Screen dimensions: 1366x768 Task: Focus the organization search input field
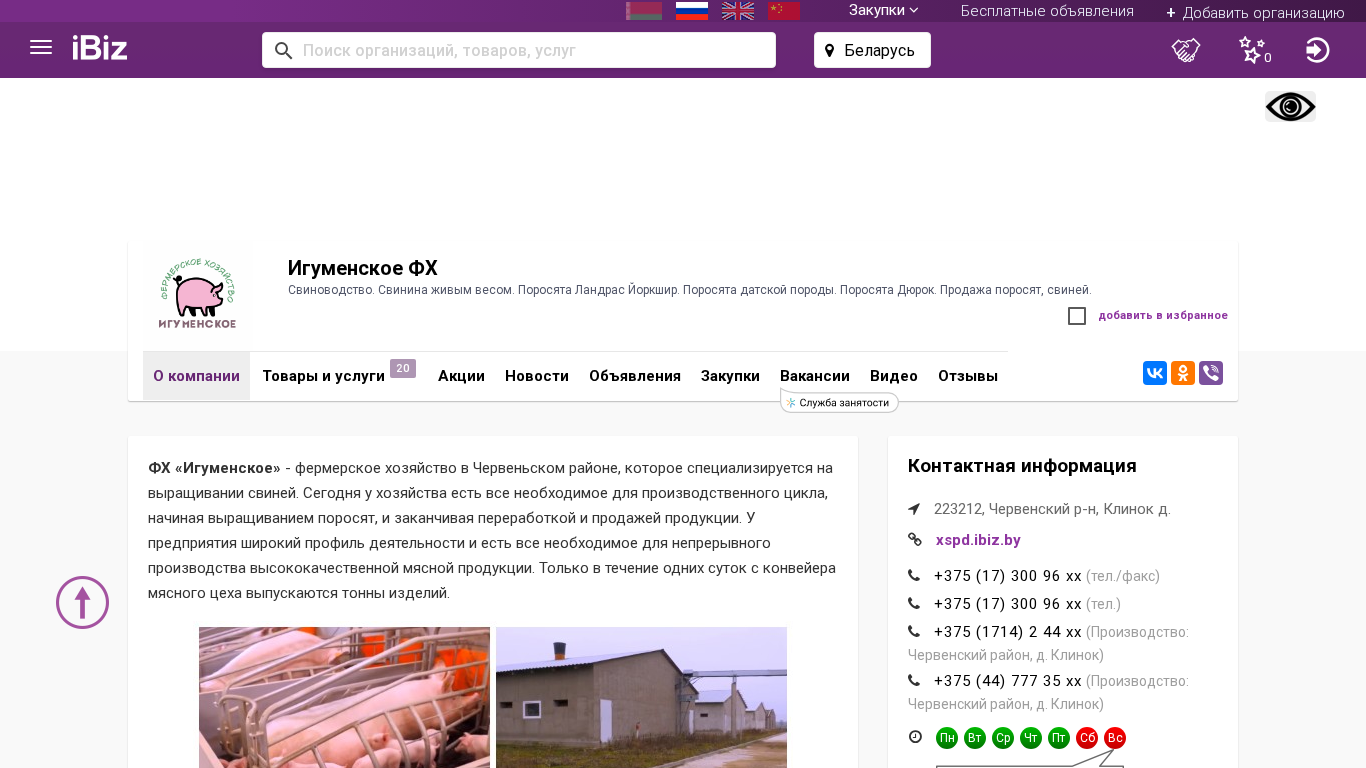[519, 50]
